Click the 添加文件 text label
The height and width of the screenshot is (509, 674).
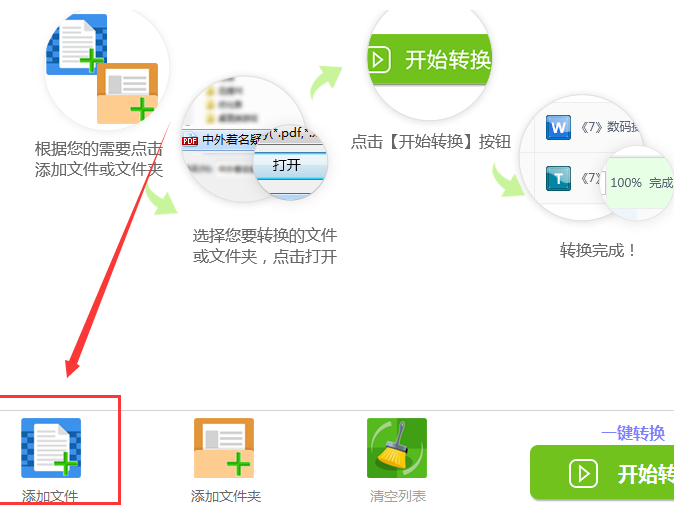pos(50,497)
